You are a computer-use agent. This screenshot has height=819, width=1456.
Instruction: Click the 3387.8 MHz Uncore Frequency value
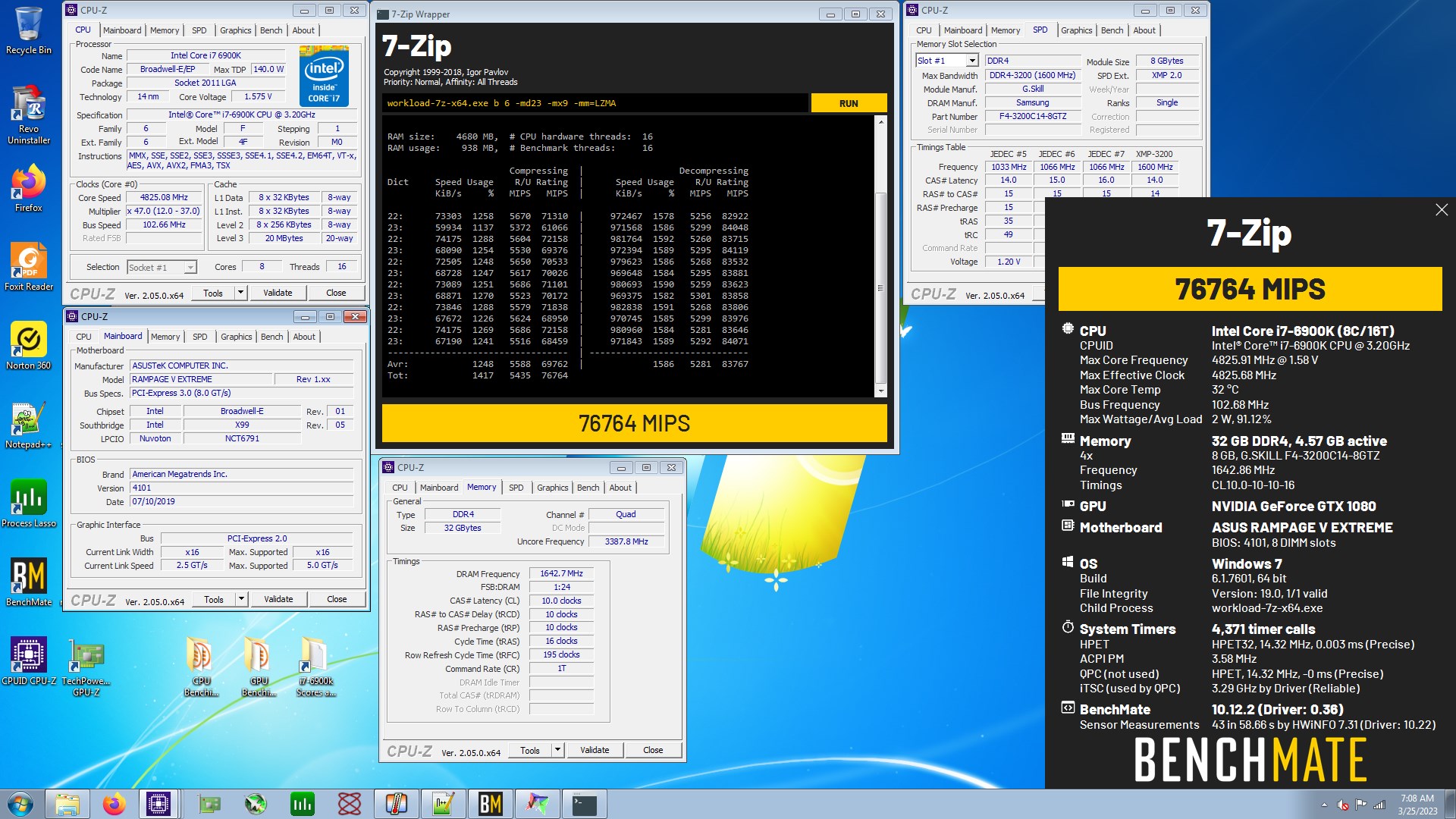(x=626, y=541)
